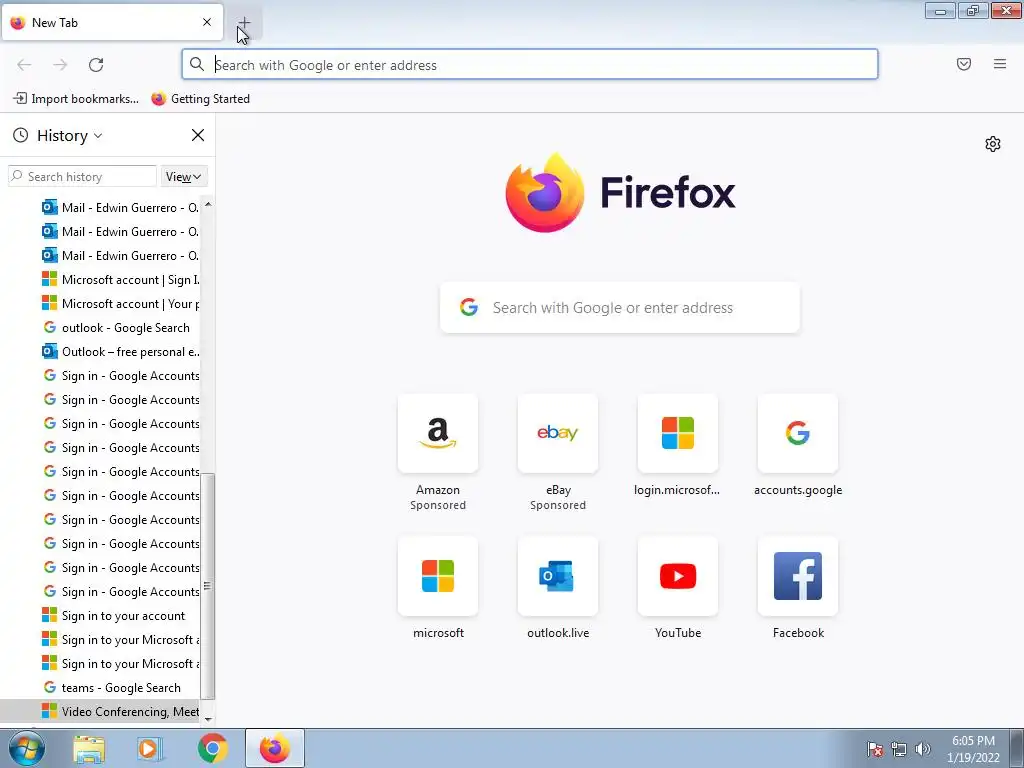Open Google Chrome from taskbar
The height and width of the screenshot is (768, 1024).
coord(212,748)
